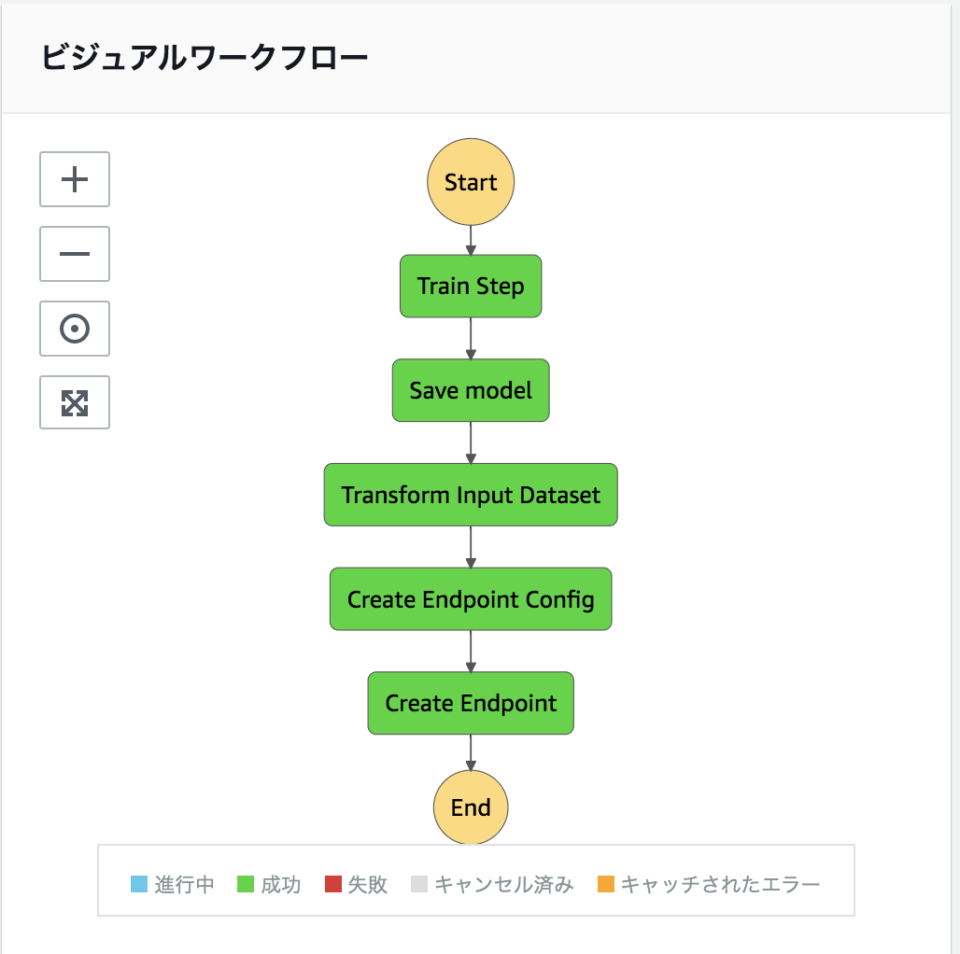Click the fullscreen expand icon
The image size is (960, 954).
pyautogui.click(x=74, y=403)
